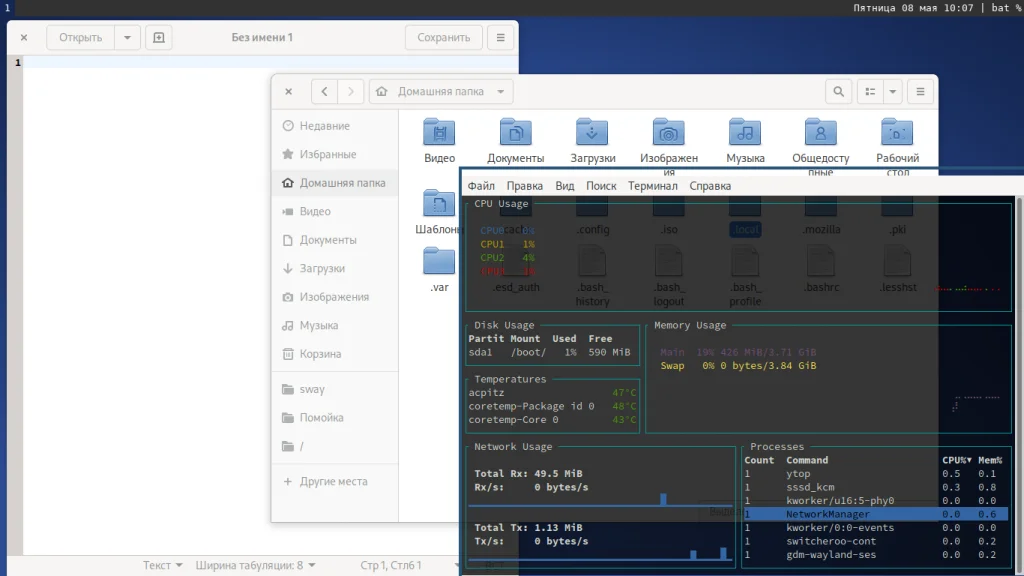Click the new document icon in text editor
This screenshot has width=1024, height=576.
point(158,38)
